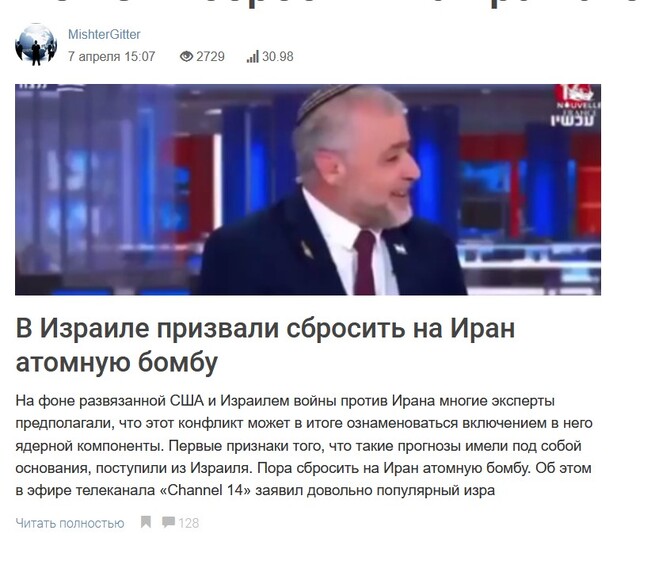Open the globe avatar of MishterGitter
Screen dimensions: 655x572
point(36,45)
